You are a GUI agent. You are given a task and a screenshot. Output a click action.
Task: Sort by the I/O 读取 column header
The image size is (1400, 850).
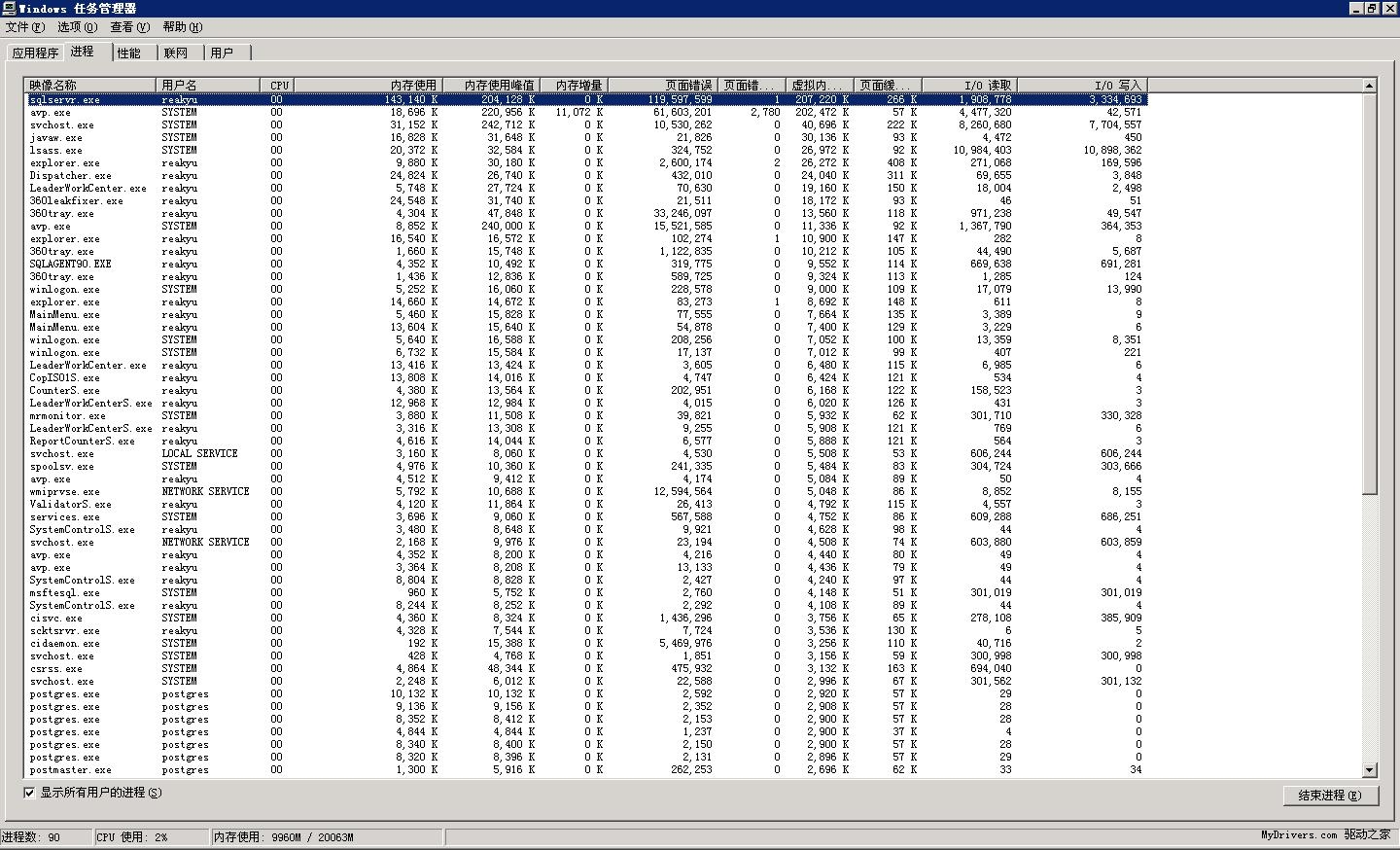969,86
